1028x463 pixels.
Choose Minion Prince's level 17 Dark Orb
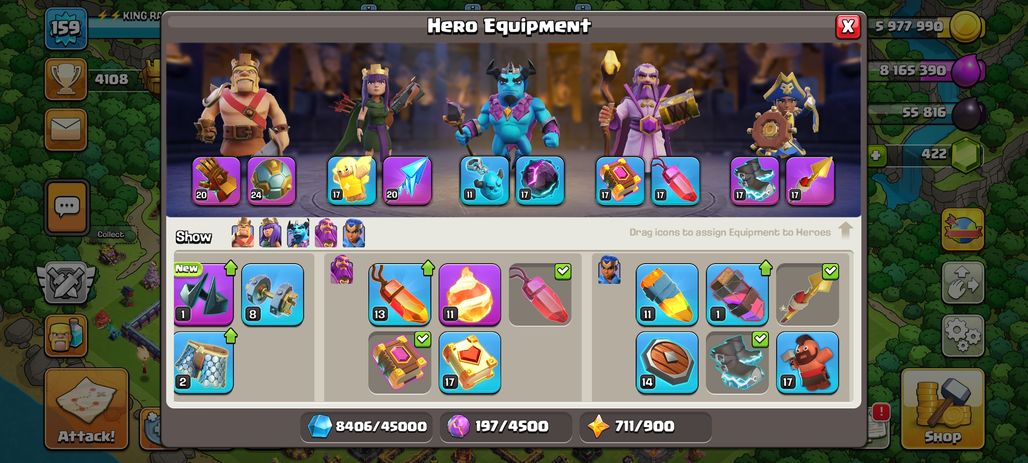coord(540,181)
